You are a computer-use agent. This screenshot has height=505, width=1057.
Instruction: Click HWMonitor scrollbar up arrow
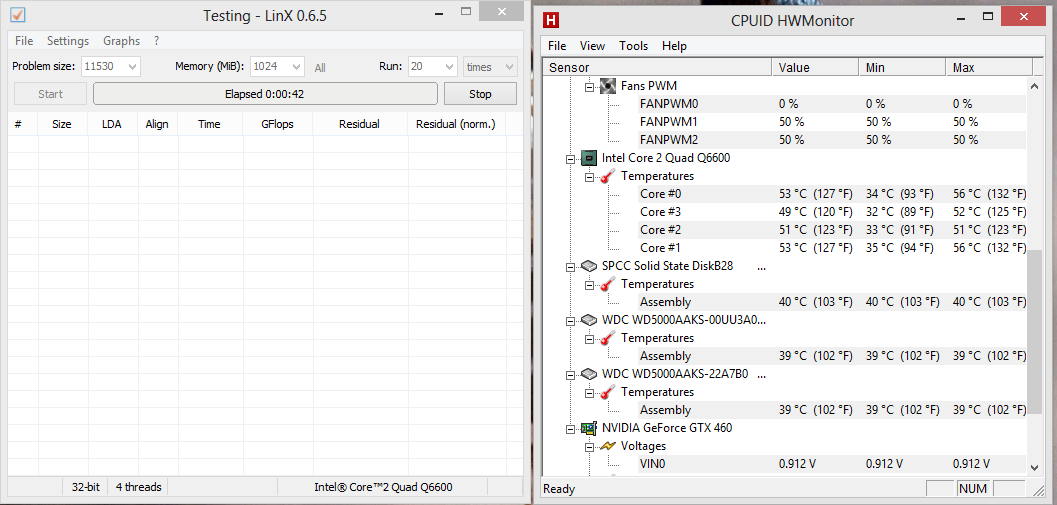pyautogui.click(x=1035, y=86)
